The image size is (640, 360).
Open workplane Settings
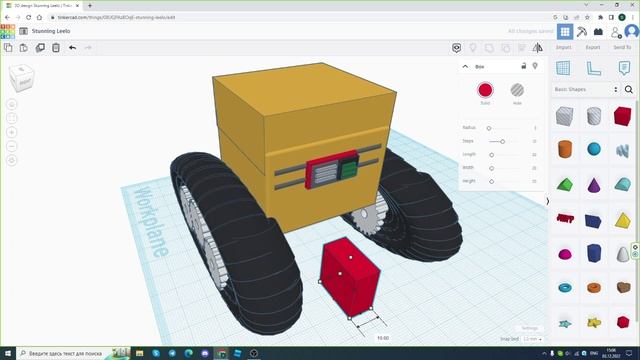pos(529,328)
